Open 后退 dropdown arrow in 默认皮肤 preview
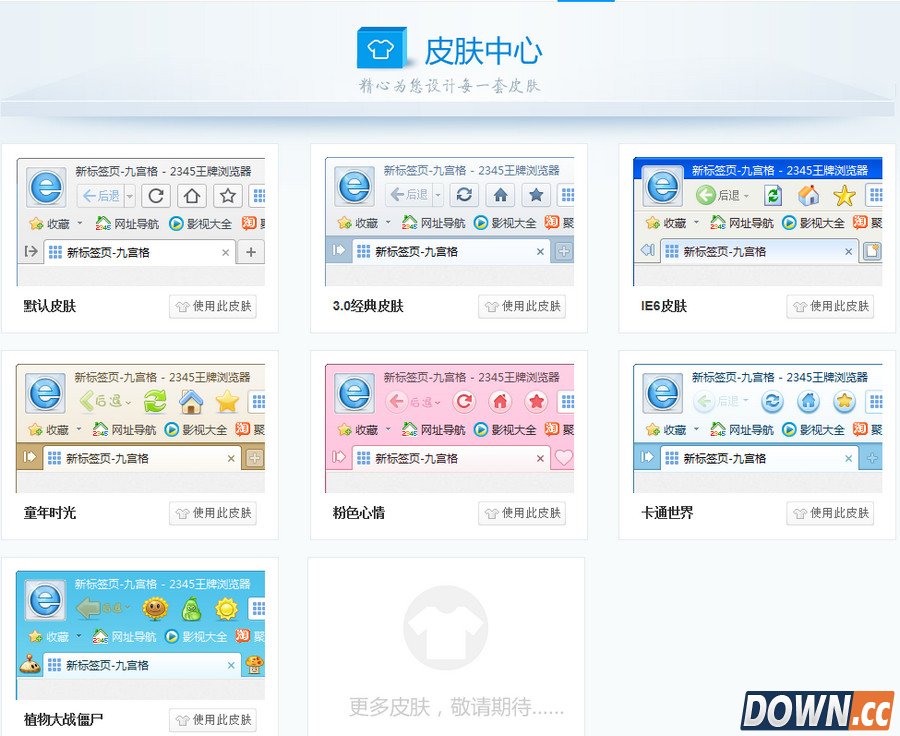This screenshot has height=736, width=900. click(x=129, y=195)
